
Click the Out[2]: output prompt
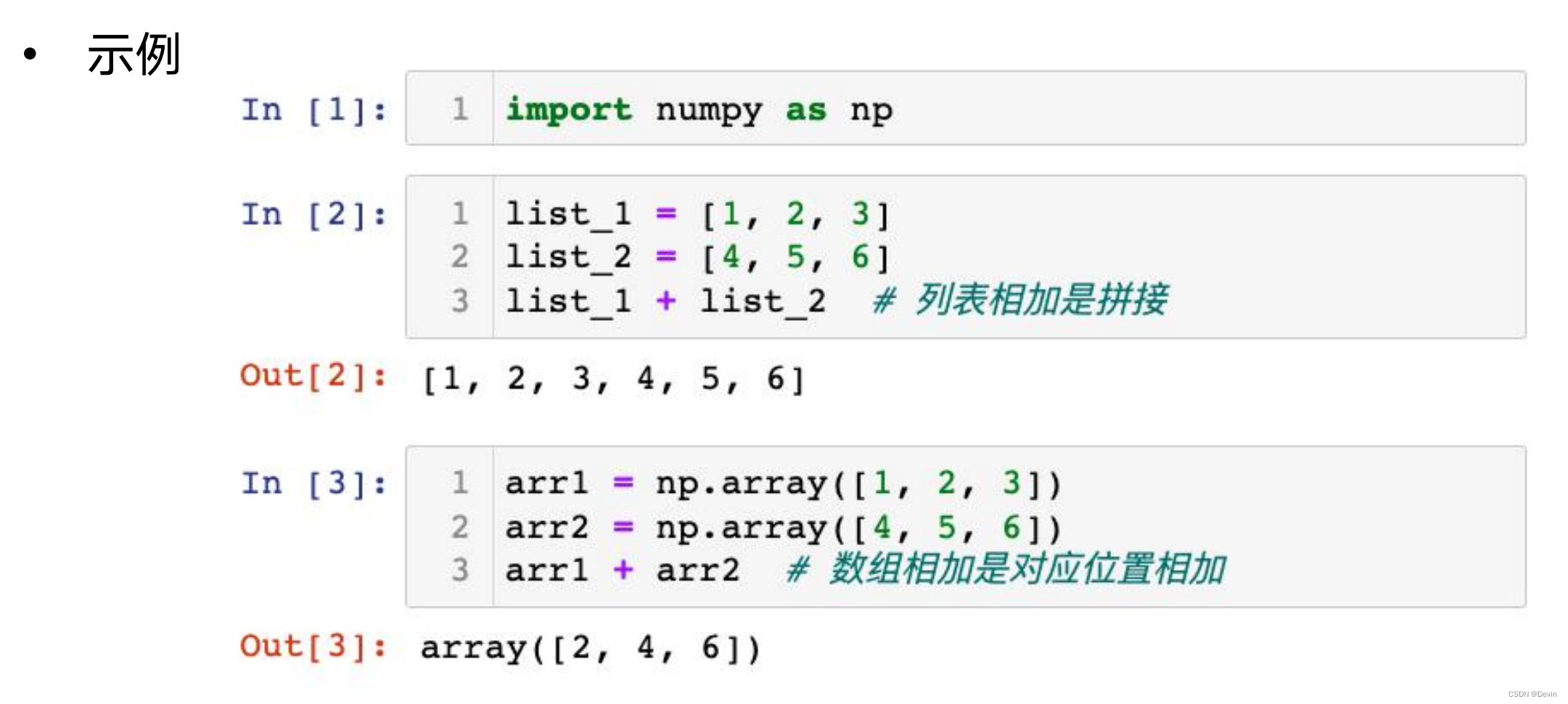pyautogui.click(x=313, y=376)
